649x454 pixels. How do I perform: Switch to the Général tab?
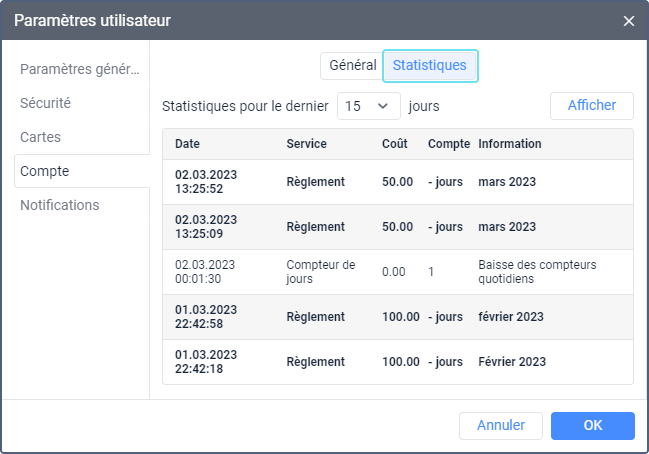tap(352, 65)
